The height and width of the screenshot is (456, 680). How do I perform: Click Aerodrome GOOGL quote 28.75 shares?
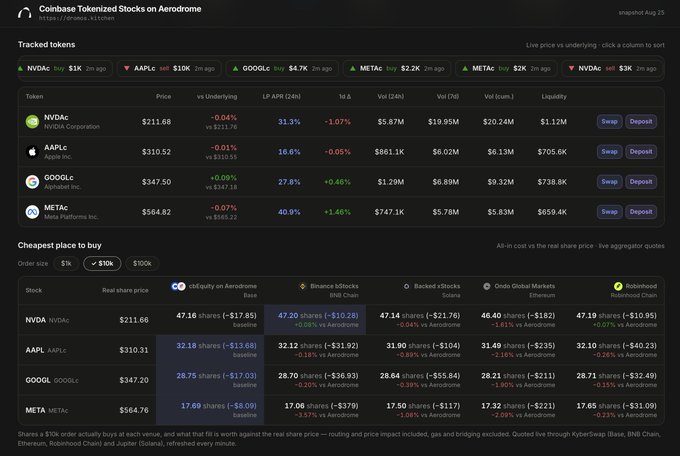click(x=216, y=376)
